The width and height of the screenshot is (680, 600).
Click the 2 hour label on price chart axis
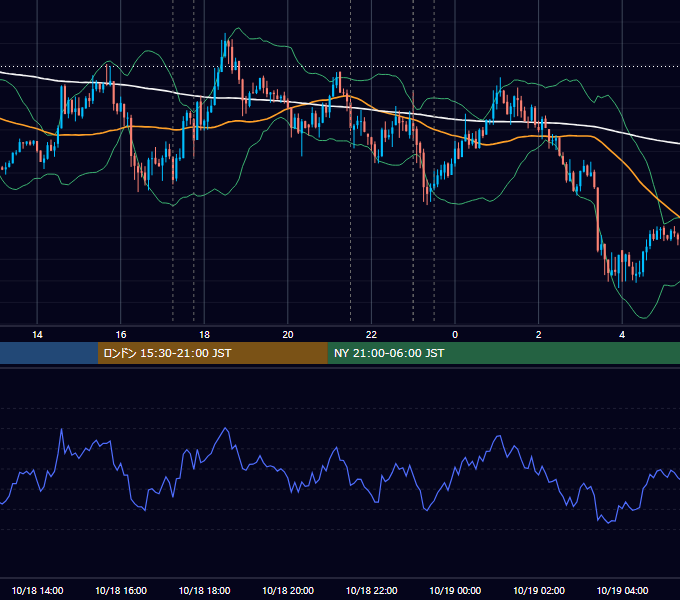coord(539,335)
